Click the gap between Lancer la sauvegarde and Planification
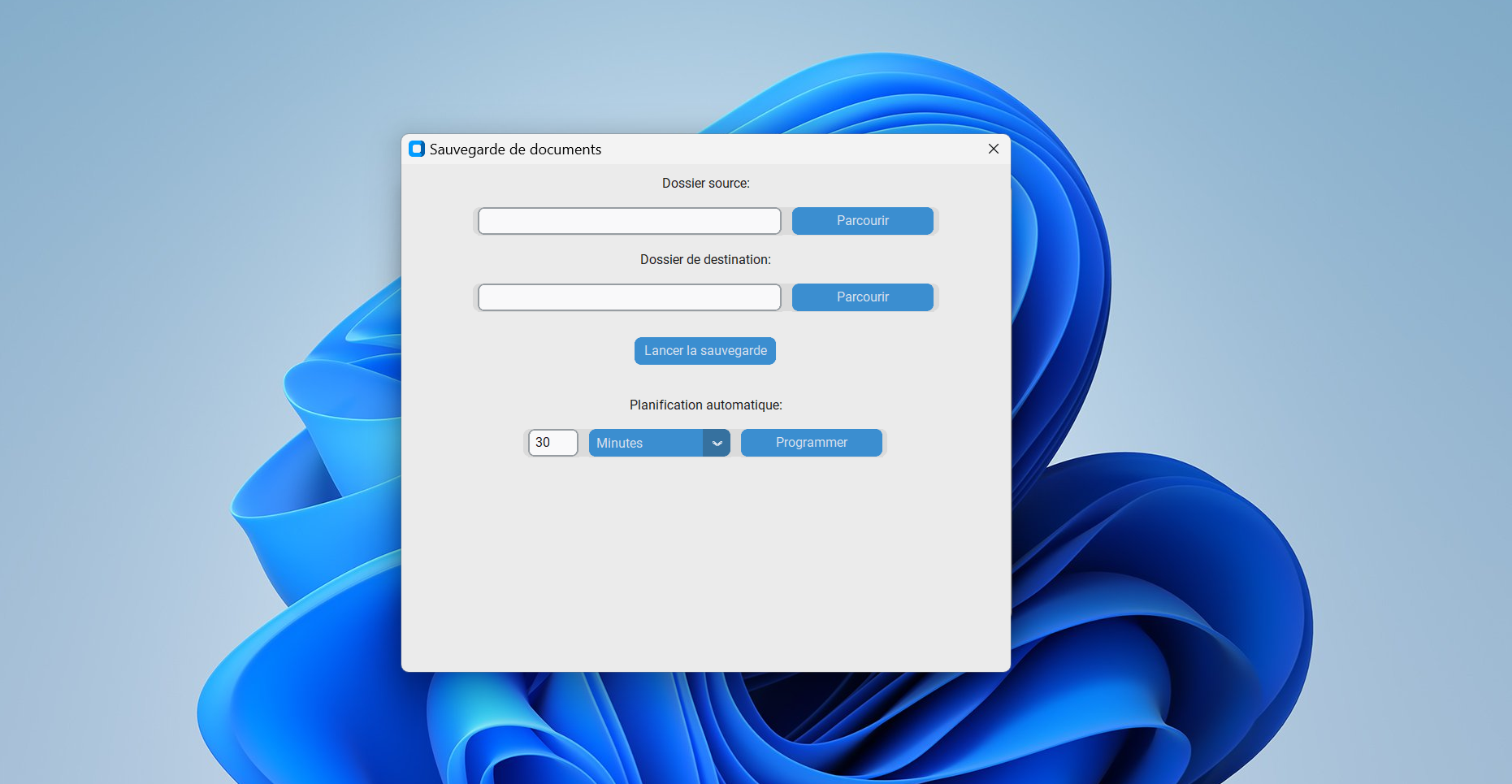The image size is (1512, 784). pyautogui.click(x=705, y=380)
